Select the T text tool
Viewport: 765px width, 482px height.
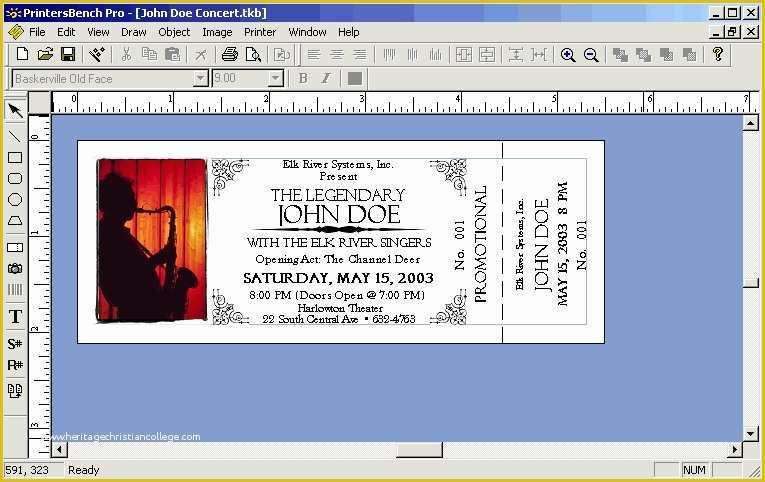point(15,317)
